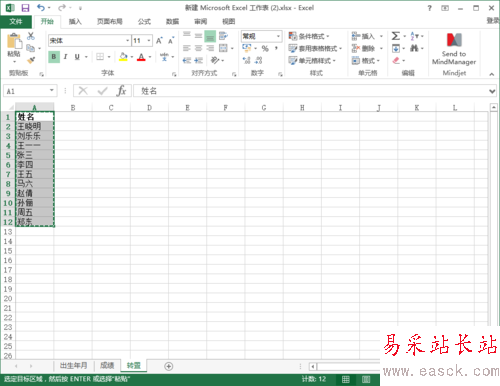Toggle center horizontal alignment
The image size is (500, 386).
198,48
